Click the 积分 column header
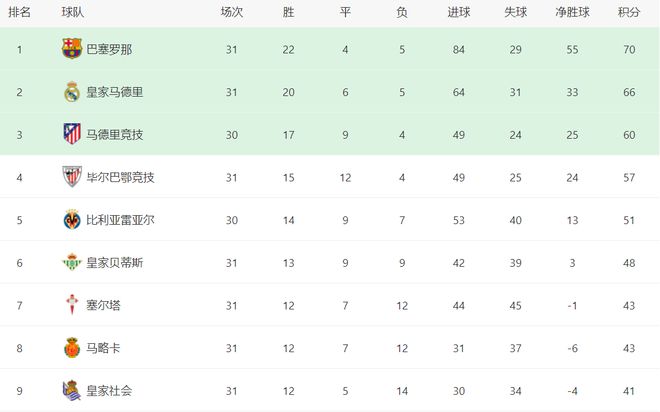The width and height of the screenshot is (660, 412). [x=629, y=13]
